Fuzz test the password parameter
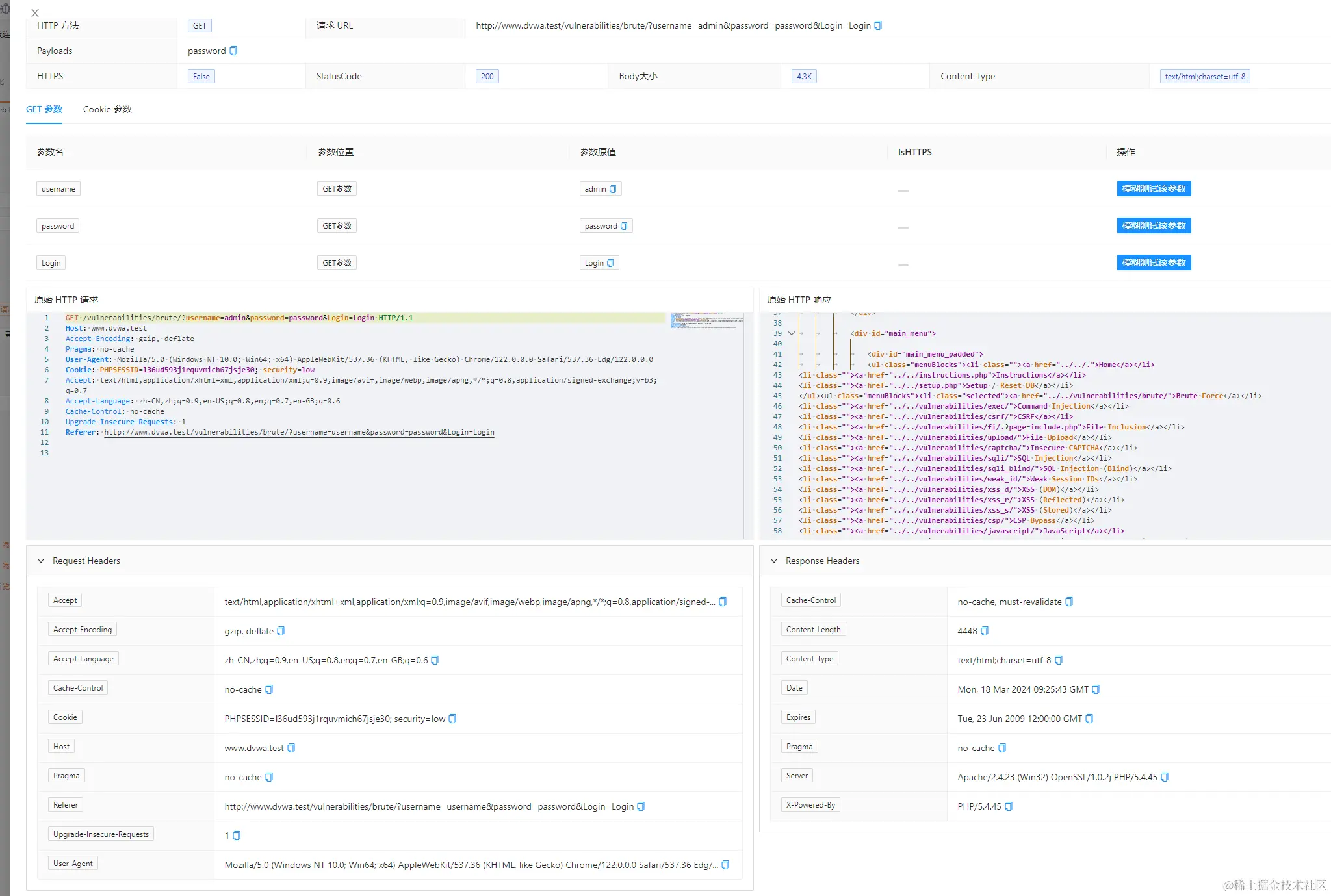The image size is (1331, 896). [x=1154, y=225]
